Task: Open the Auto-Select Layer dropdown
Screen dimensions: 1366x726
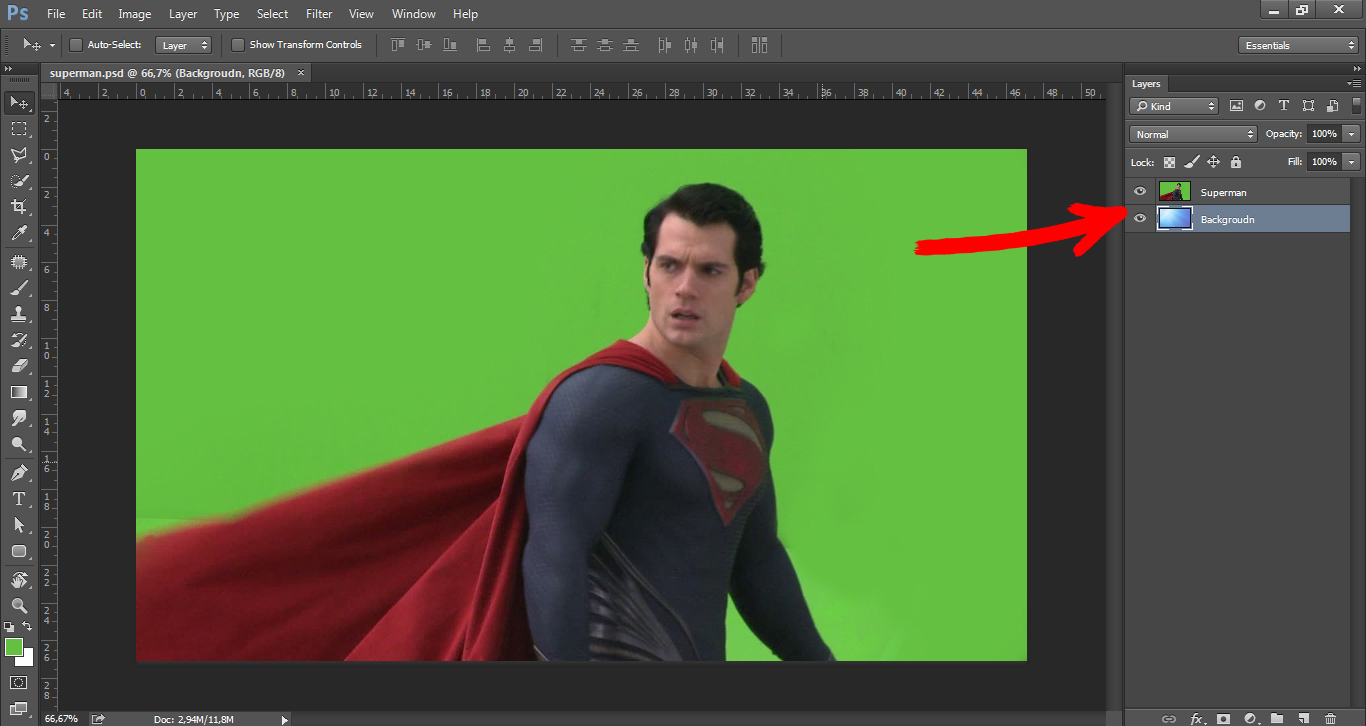Action: pos(184,45)
